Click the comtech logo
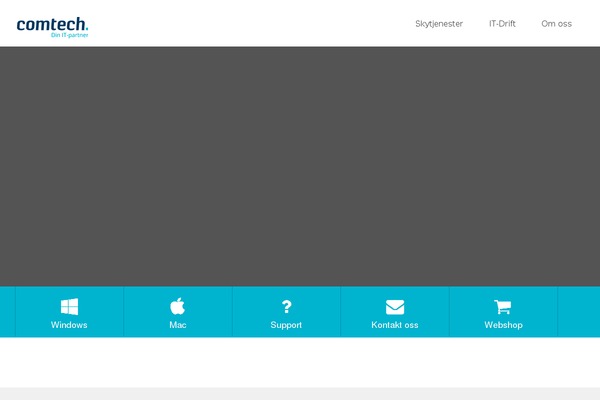Image resolution: width=600 pixels, height=400 pixels. point(52,27)
